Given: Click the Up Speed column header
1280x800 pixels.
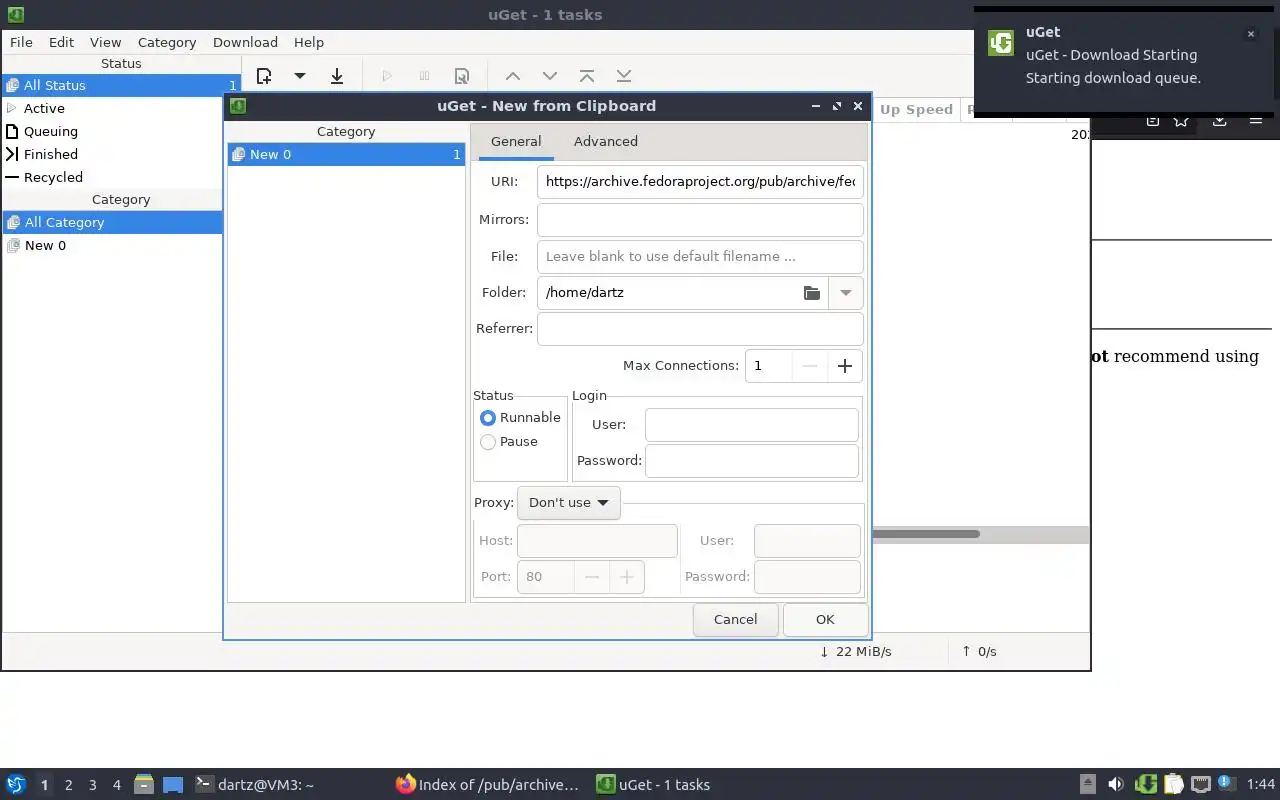Looking at the screenshot, I should 916,110.
